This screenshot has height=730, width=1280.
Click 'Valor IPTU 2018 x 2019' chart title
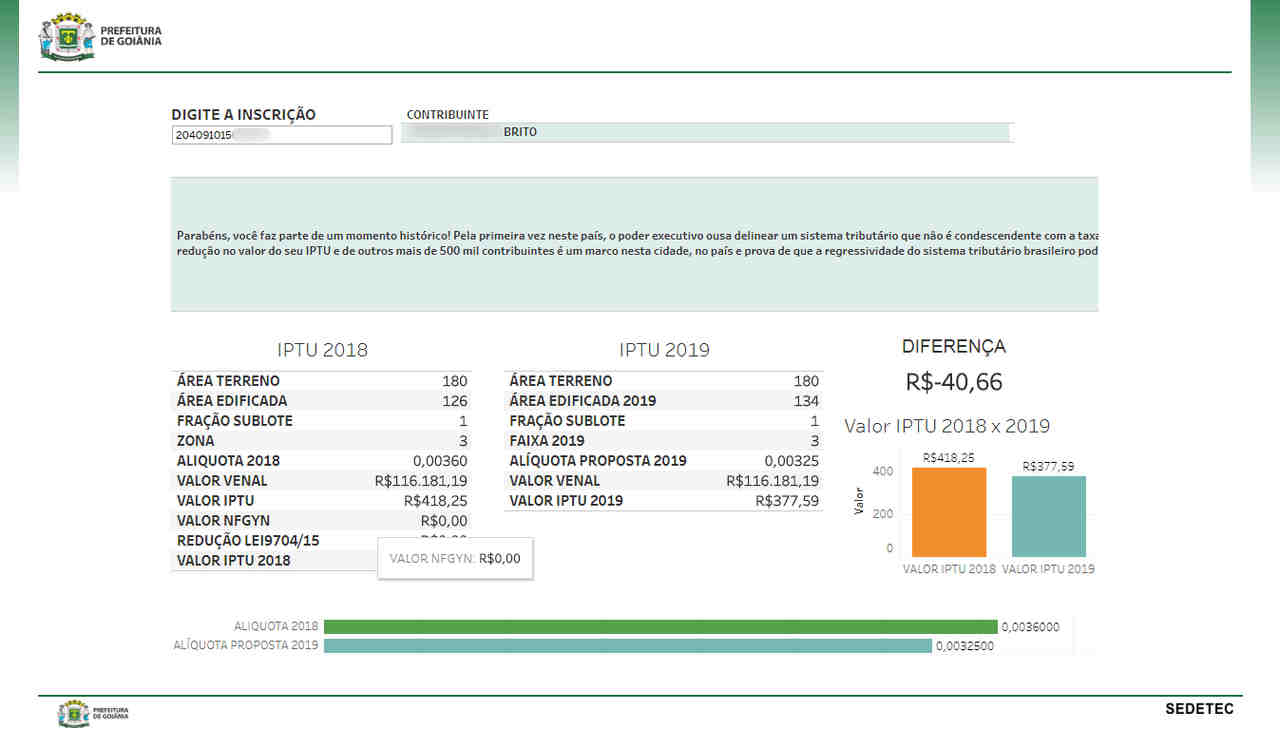pyautogui.click(x=947, y=426)
